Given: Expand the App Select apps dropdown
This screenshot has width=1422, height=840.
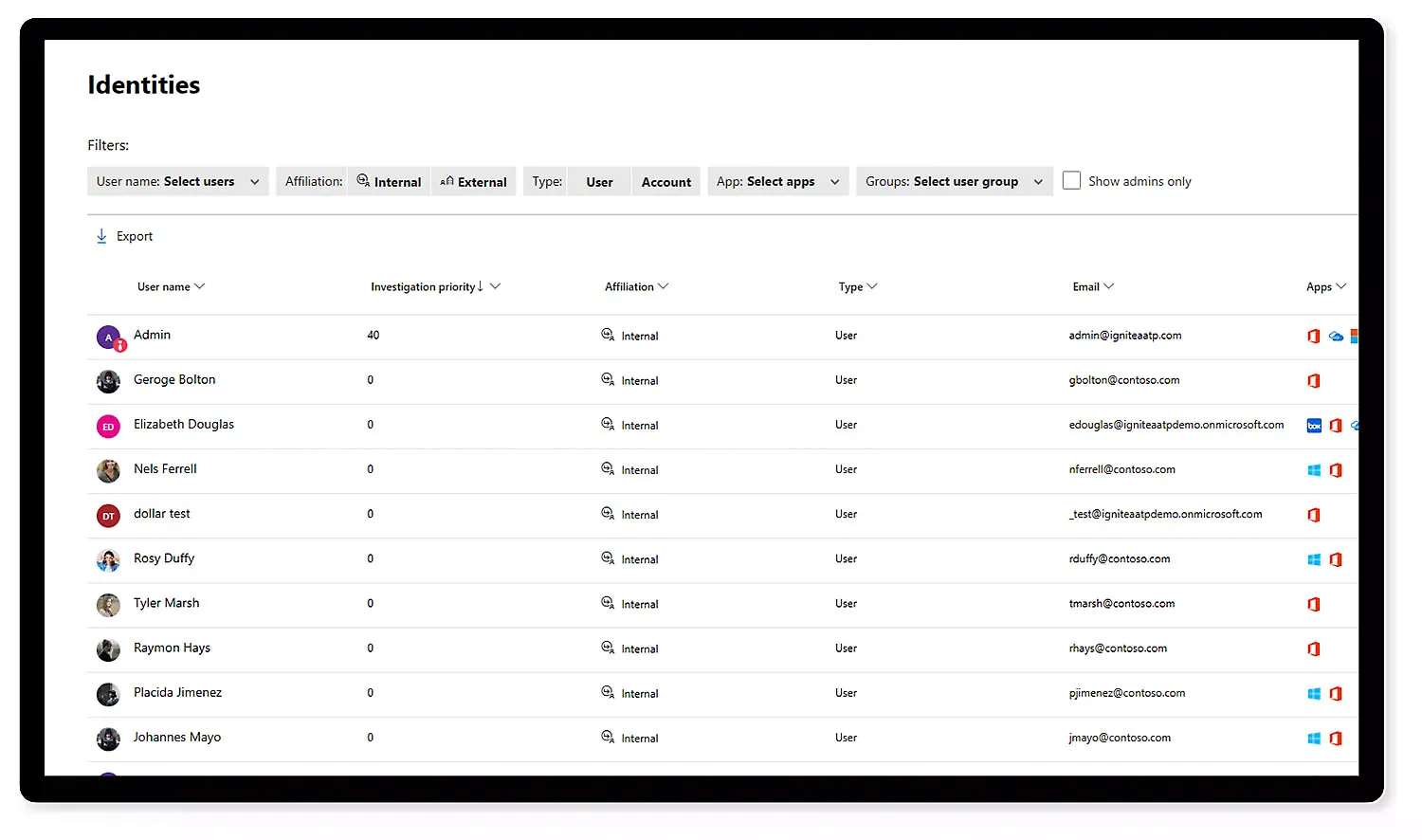Looking at the screenshot, I should (777, 182).
